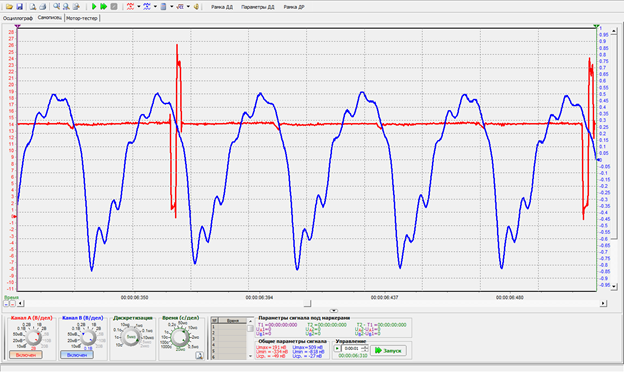Open dropdown arrow next to red waveform icon

[138, 6]
